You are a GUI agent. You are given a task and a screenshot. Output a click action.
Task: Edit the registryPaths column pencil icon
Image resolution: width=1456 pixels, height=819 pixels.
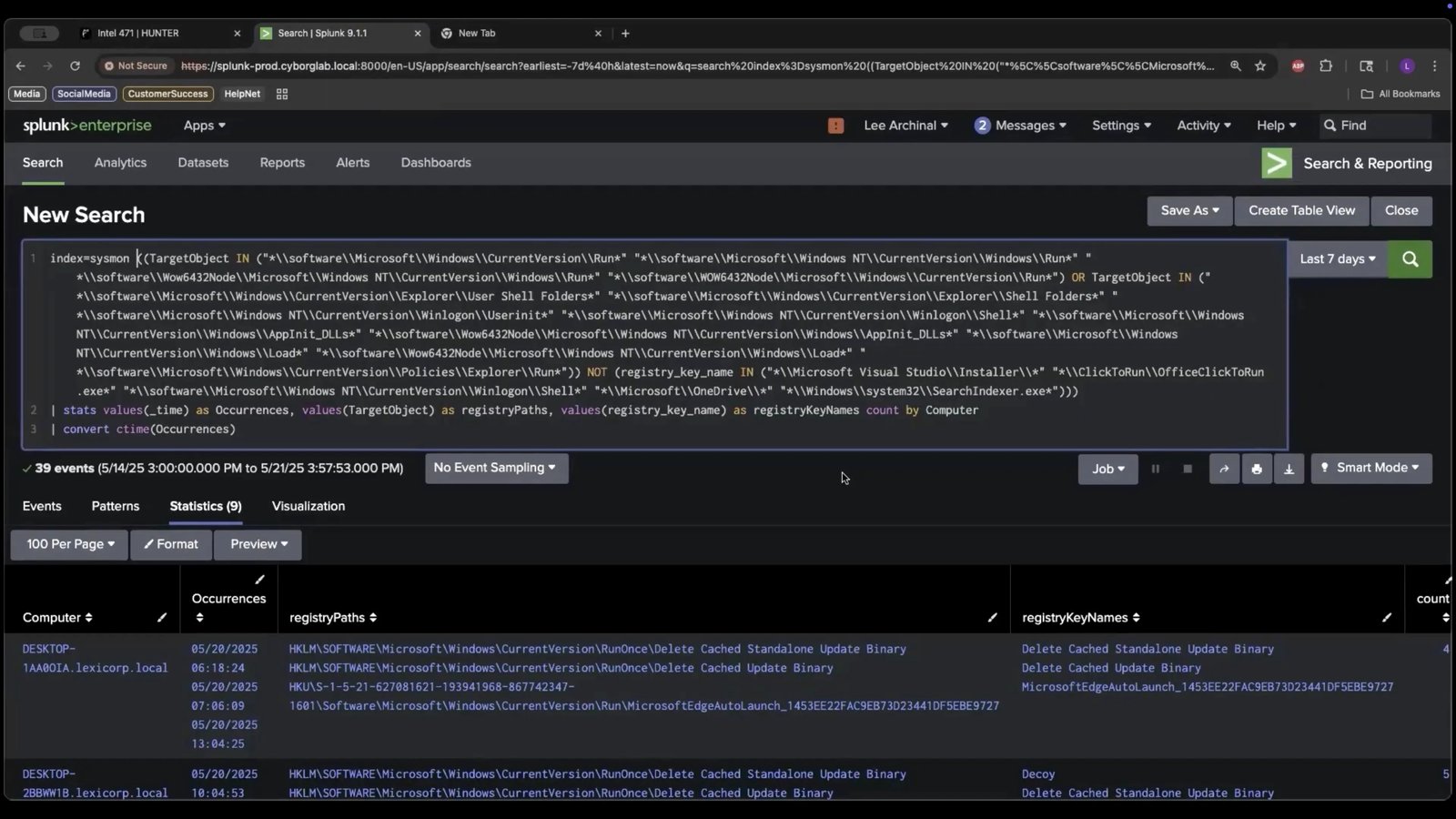[x=992, y=618]
